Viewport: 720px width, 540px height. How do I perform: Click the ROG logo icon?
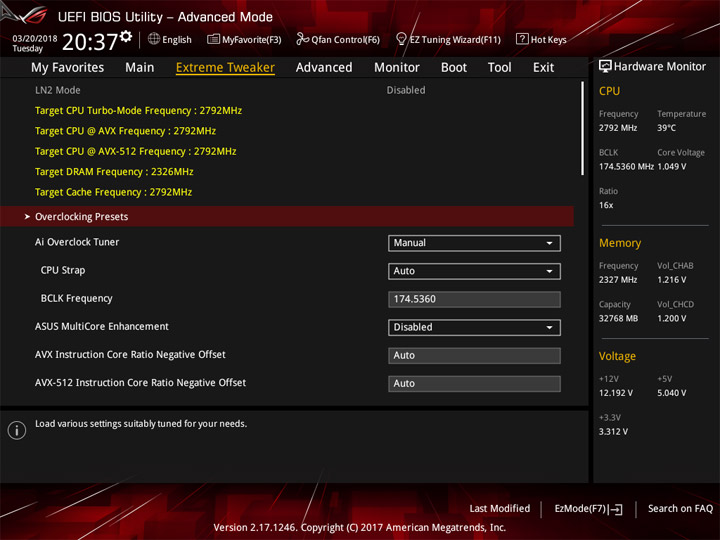25,14
